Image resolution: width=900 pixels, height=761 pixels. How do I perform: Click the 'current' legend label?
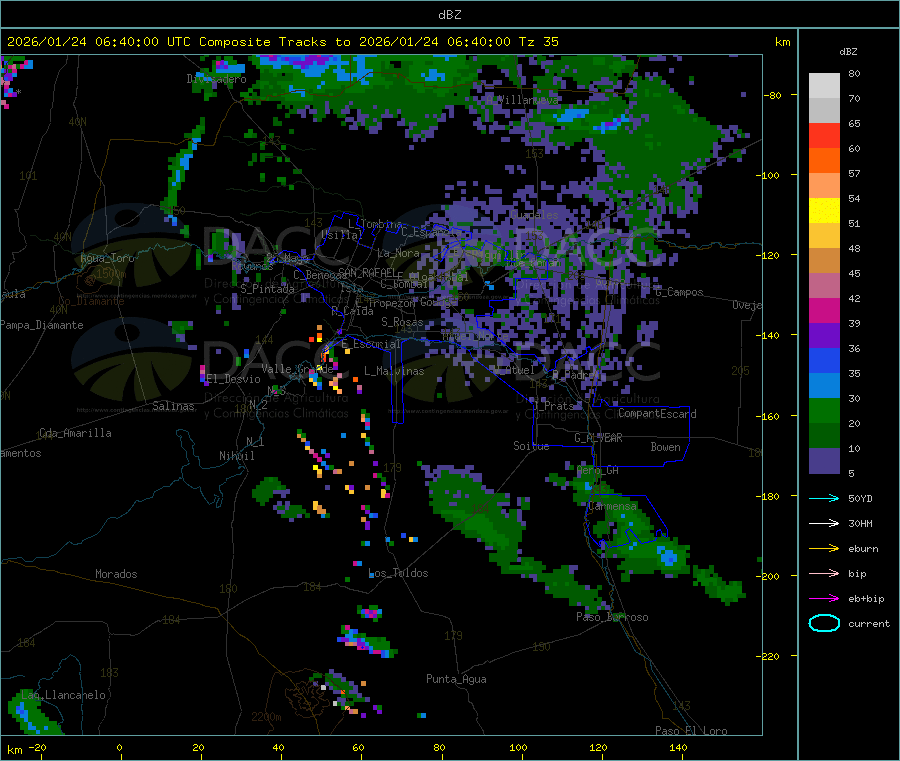pos(869,623)
